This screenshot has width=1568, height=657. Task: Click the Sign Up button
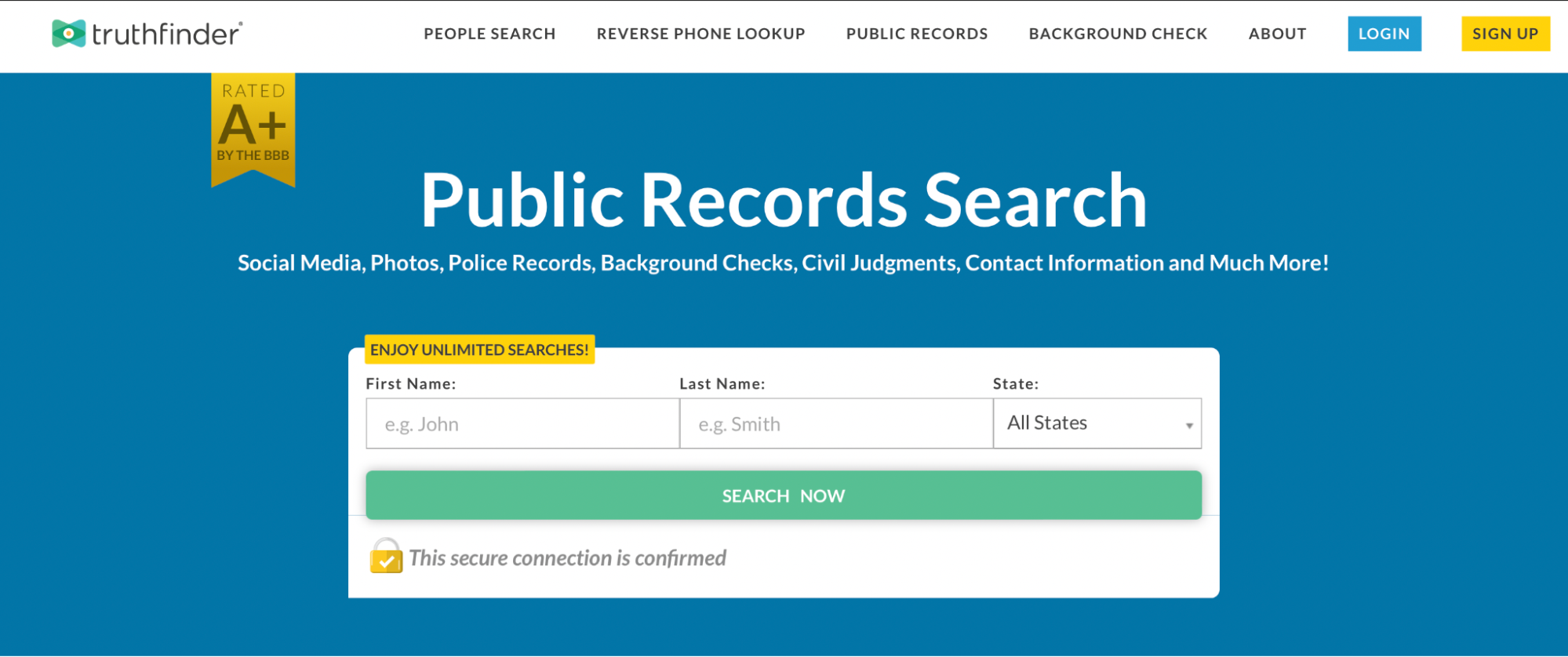point(1505,34)
